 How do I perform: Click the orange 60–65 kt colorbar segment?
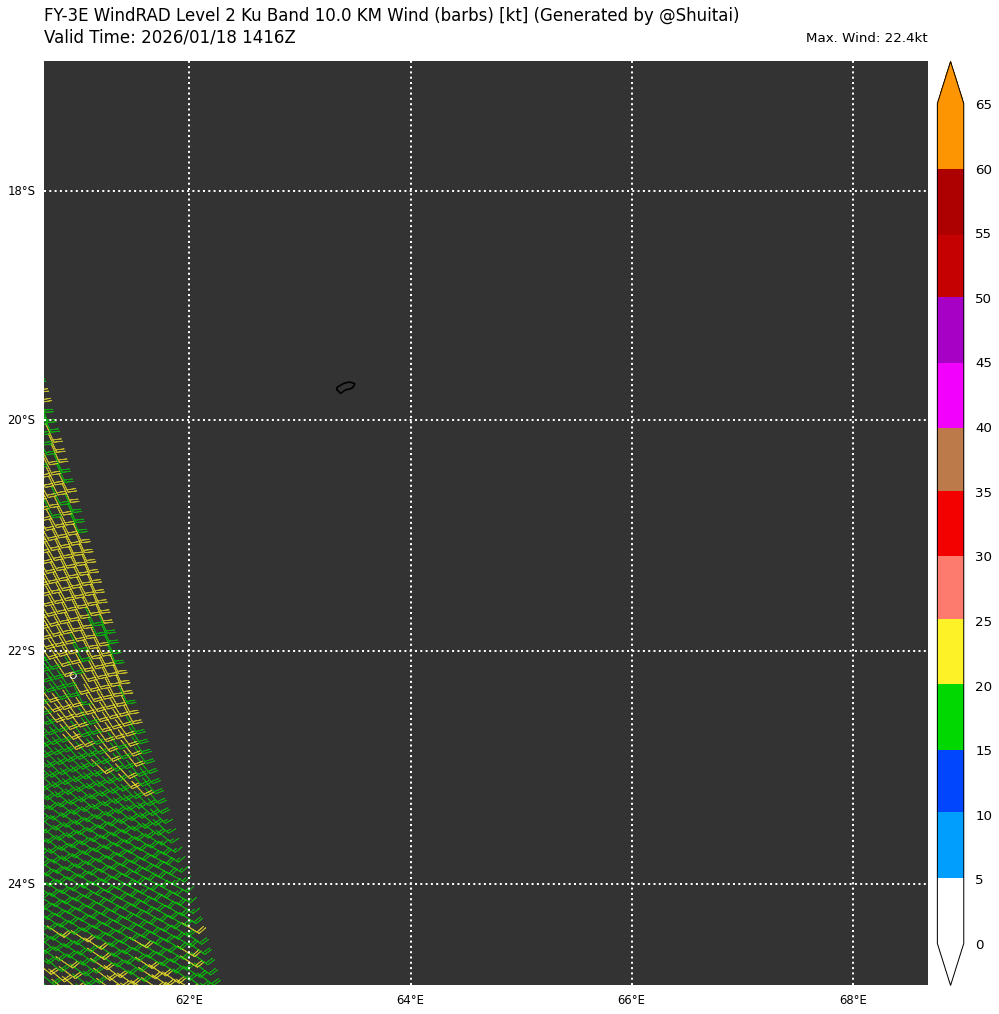950,137
